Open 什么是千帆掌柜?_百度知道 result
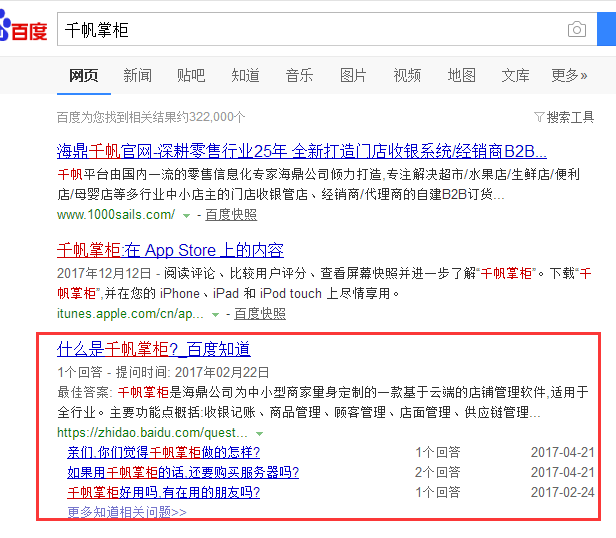This screenshot has width=616, height=538. click(x=154, y=349)
